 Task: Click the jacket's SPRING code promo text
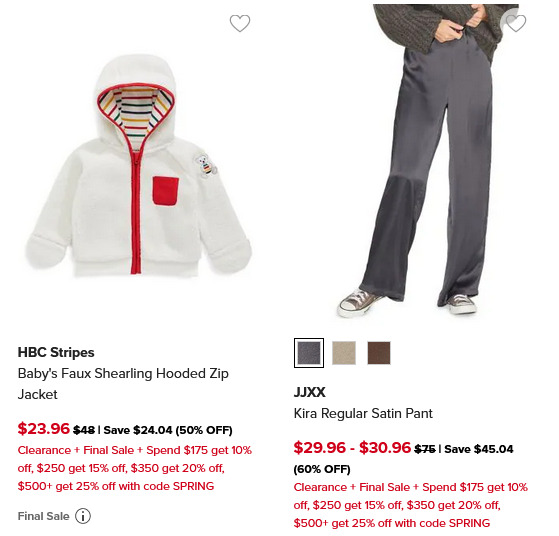click(135, 468)
